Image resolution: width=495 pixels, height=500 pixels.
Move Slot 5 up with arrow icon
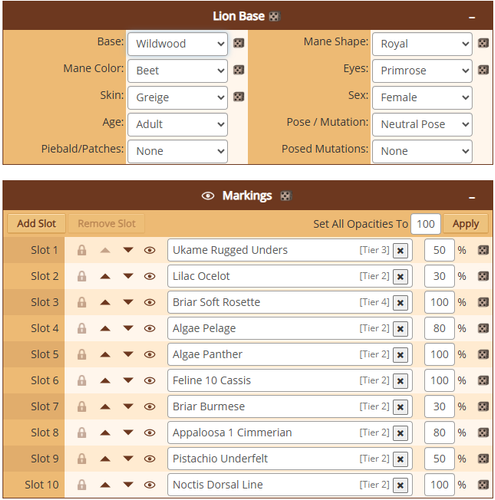pos(105,354)
